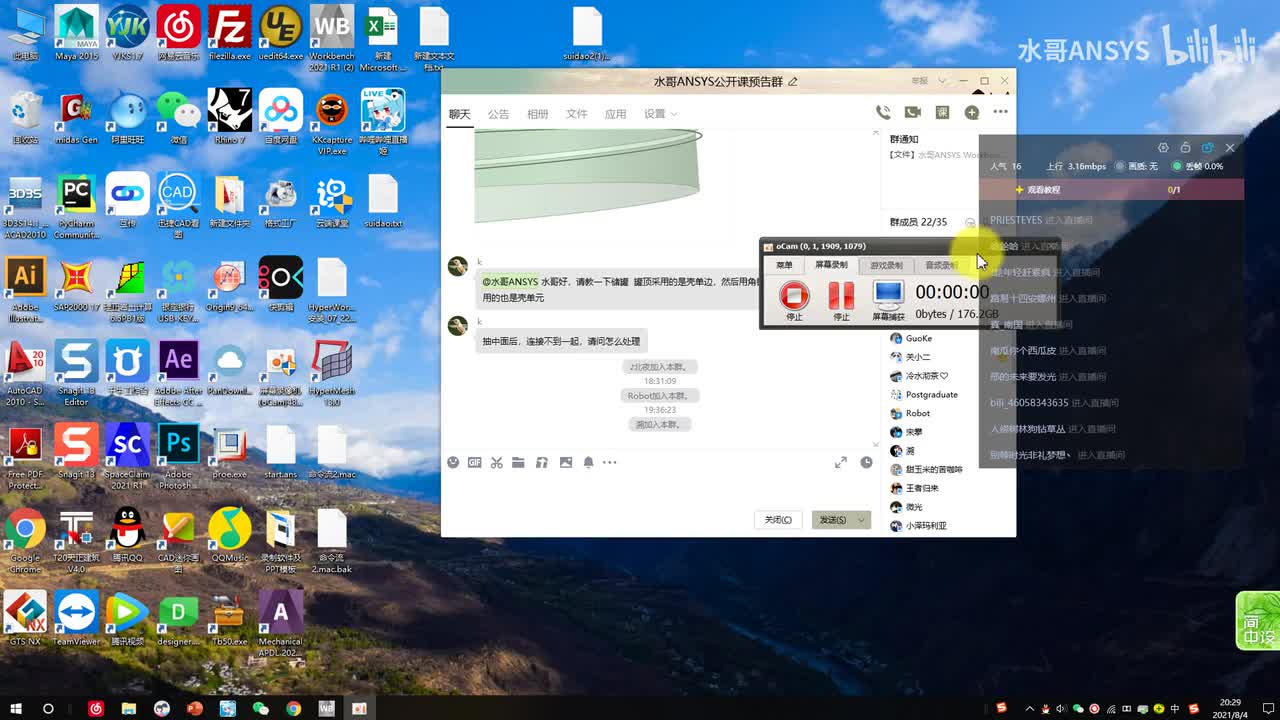This screenshot has width=1280, height=720.
Task: Start a video call in the group chat
Action: pos(912,113)
